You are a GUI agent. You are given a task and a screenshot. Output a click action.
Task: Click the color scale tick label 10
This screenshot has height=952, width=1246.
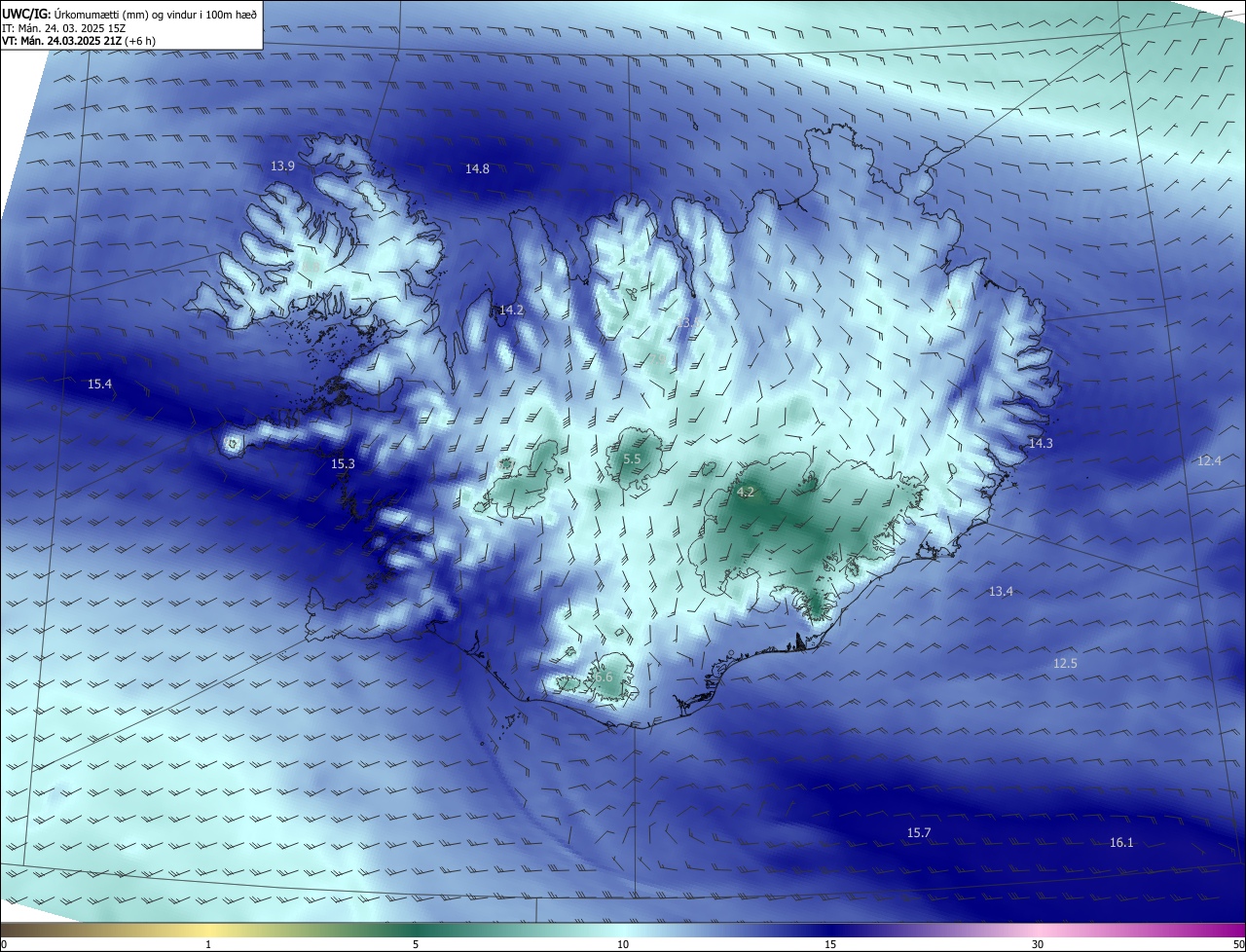point(623,944)
